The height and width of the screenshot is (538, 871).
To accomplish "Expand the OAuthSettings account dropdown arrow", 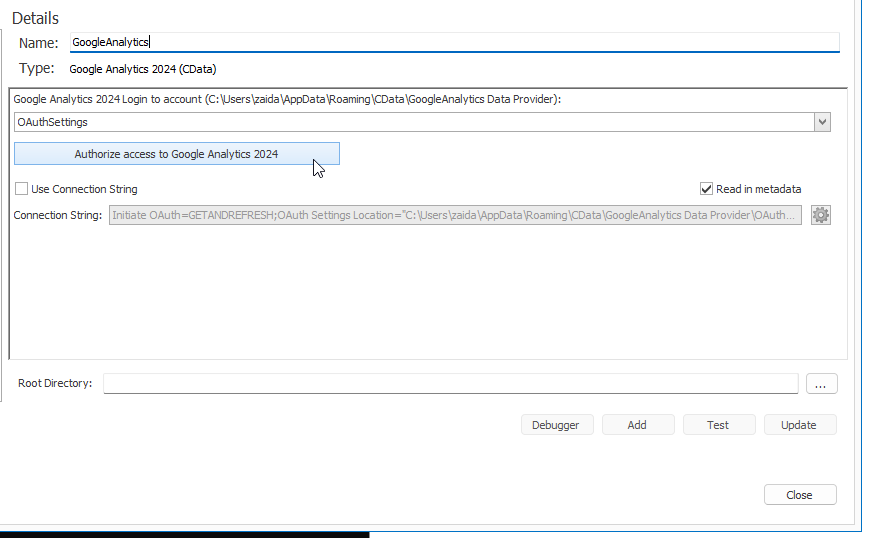I will click(822, 122).
